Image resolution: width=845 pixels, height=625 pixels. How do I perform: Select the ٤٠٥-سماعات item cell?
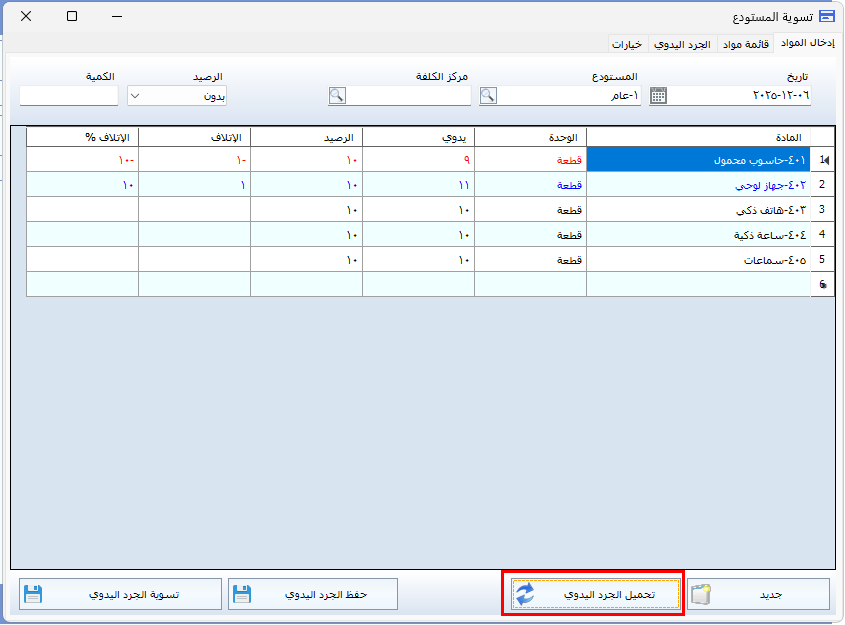point(698,260)
